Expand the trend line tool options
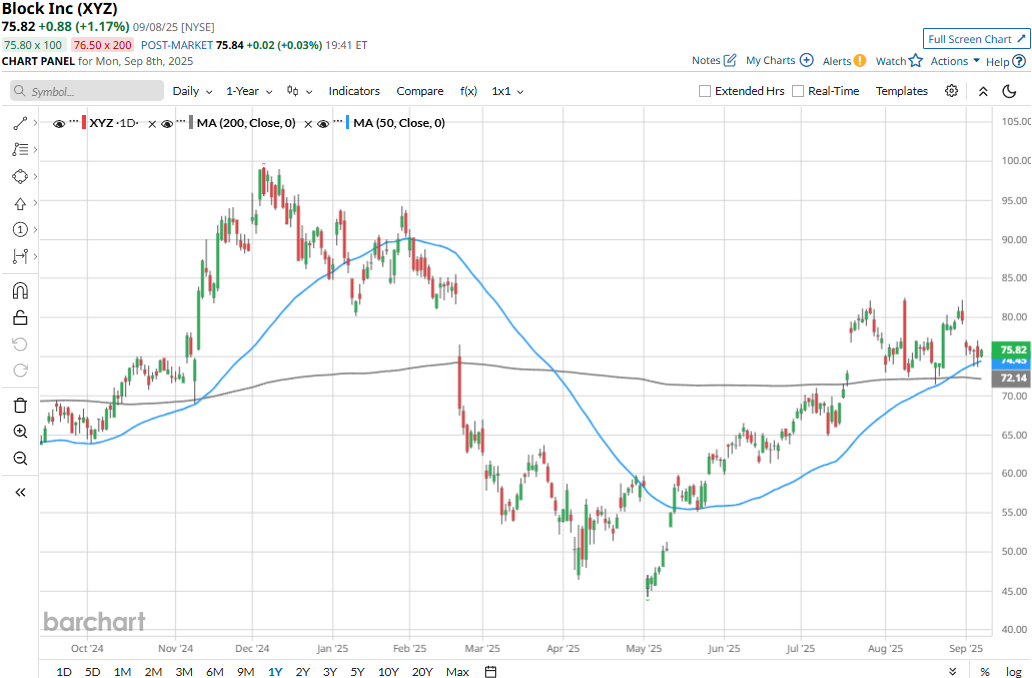This screenshot has width=1032, height=678. (x=35, y=123)
